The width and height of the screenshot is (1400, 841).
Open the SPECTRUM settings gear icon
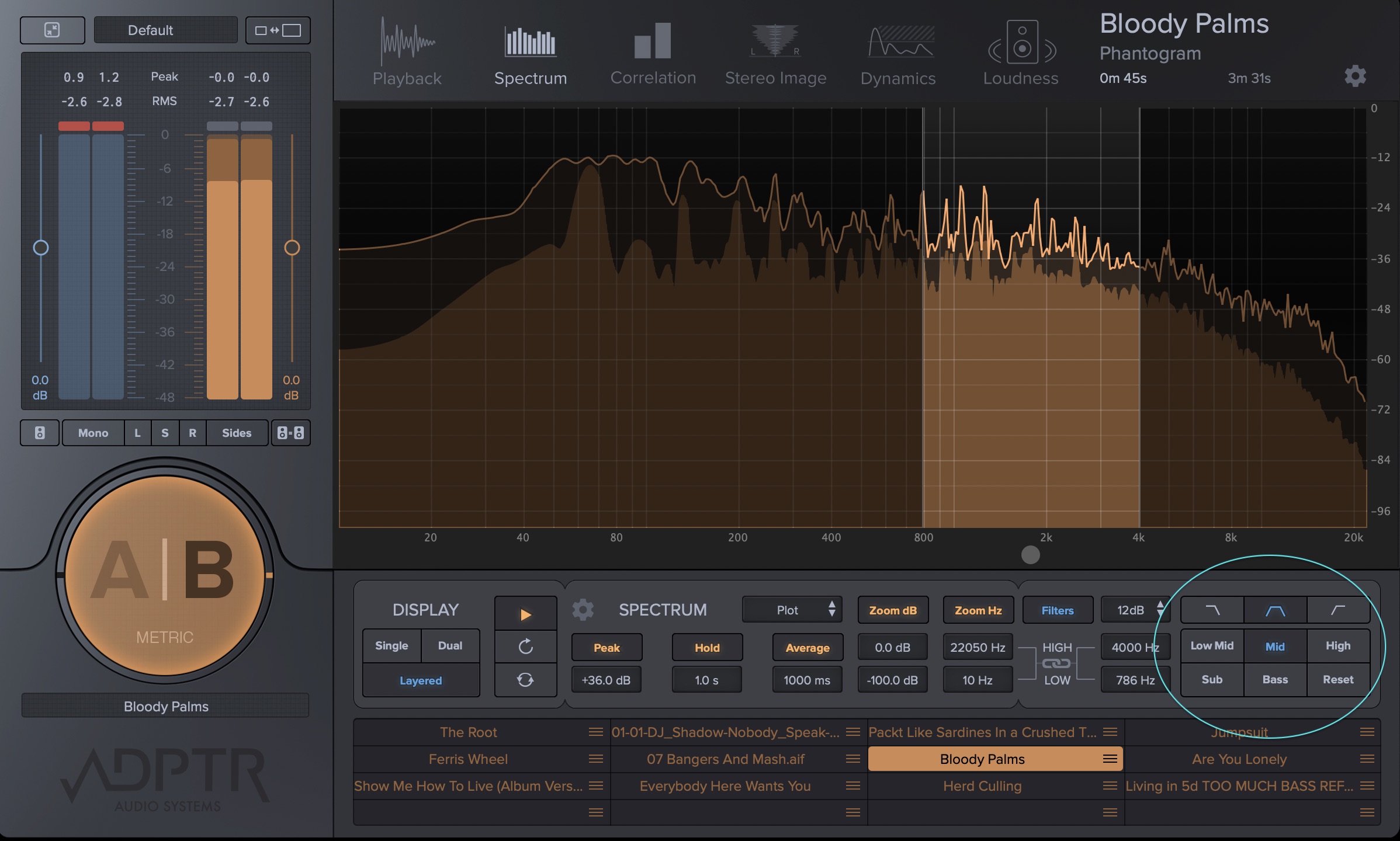click(x=583, y=610)
